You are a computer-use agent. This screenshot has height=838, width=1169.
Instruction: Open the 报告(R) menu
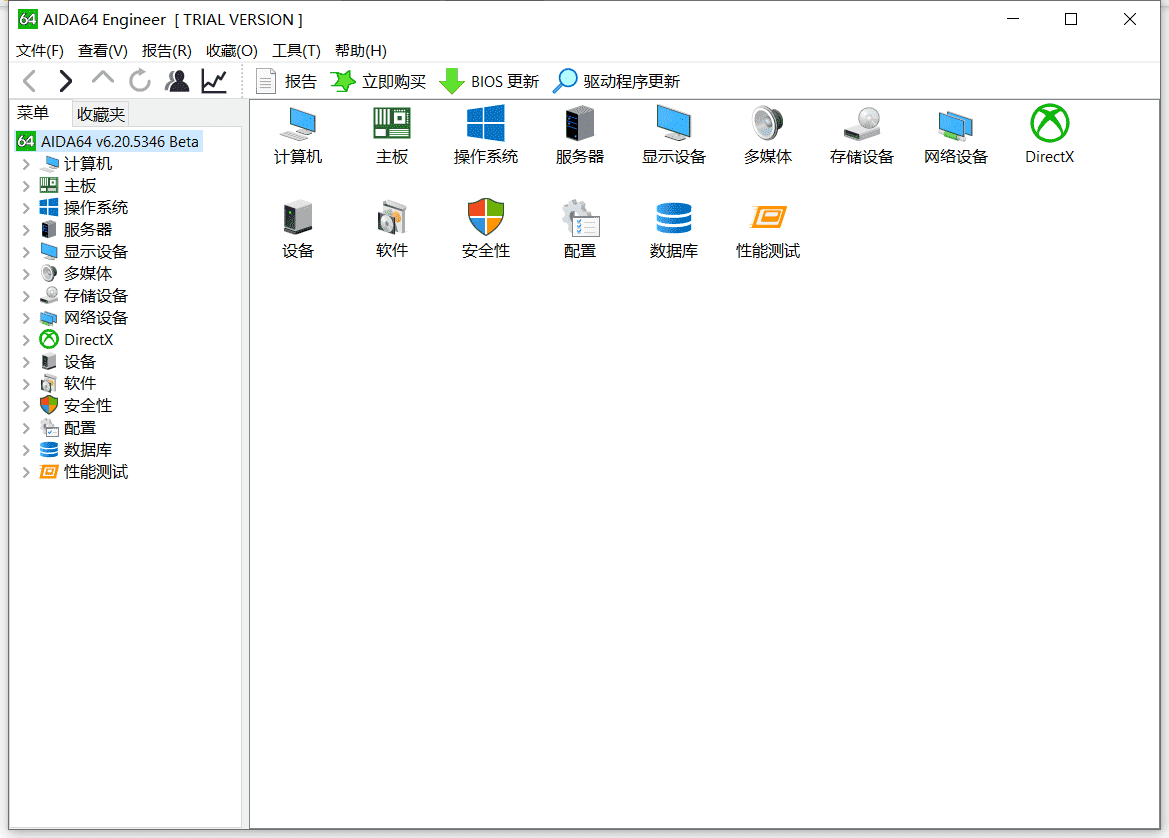[166, 51]
